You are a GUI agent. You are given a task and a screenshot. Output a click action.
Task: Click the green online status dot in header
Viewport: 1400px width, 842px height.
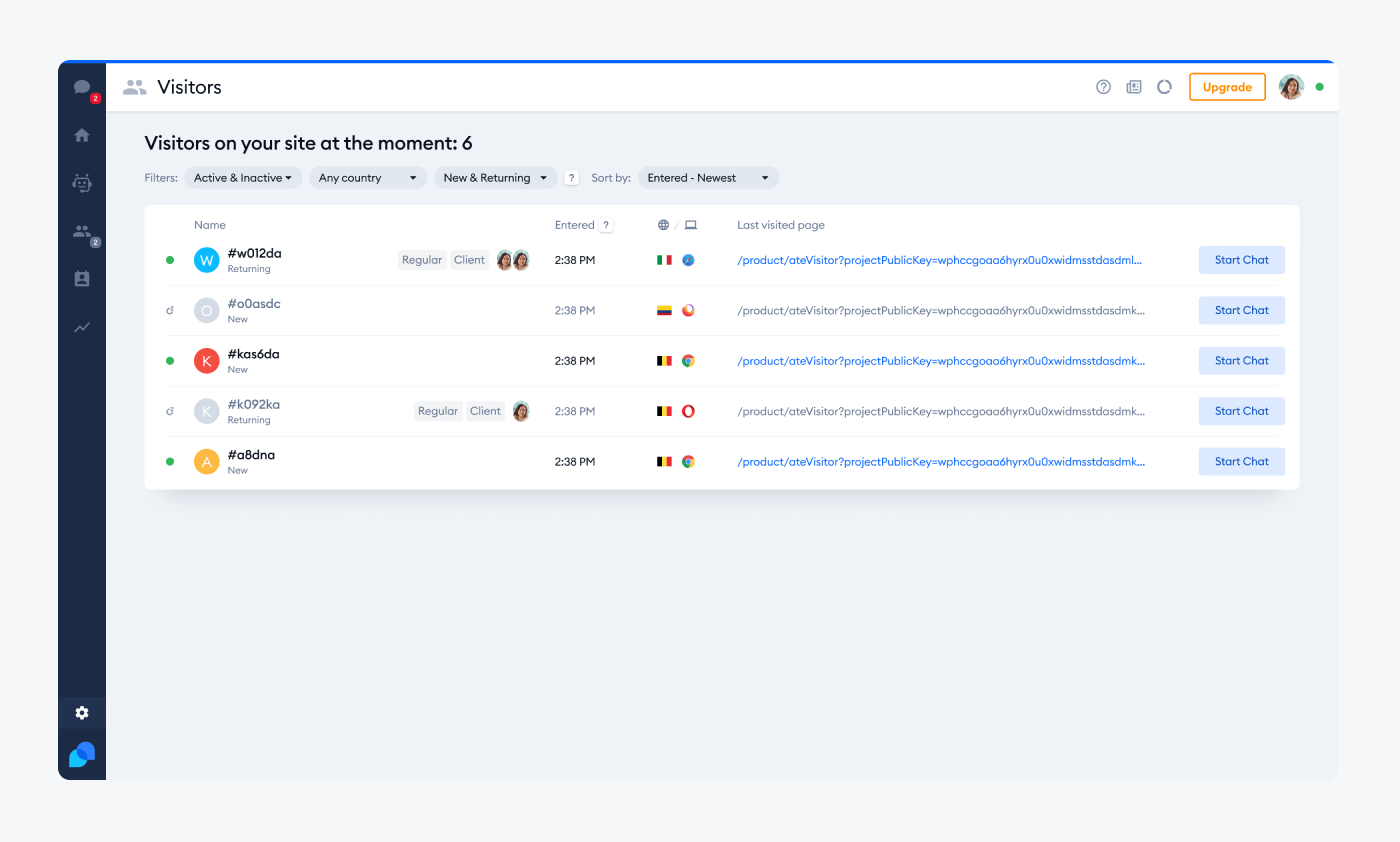coord(1319,87)
